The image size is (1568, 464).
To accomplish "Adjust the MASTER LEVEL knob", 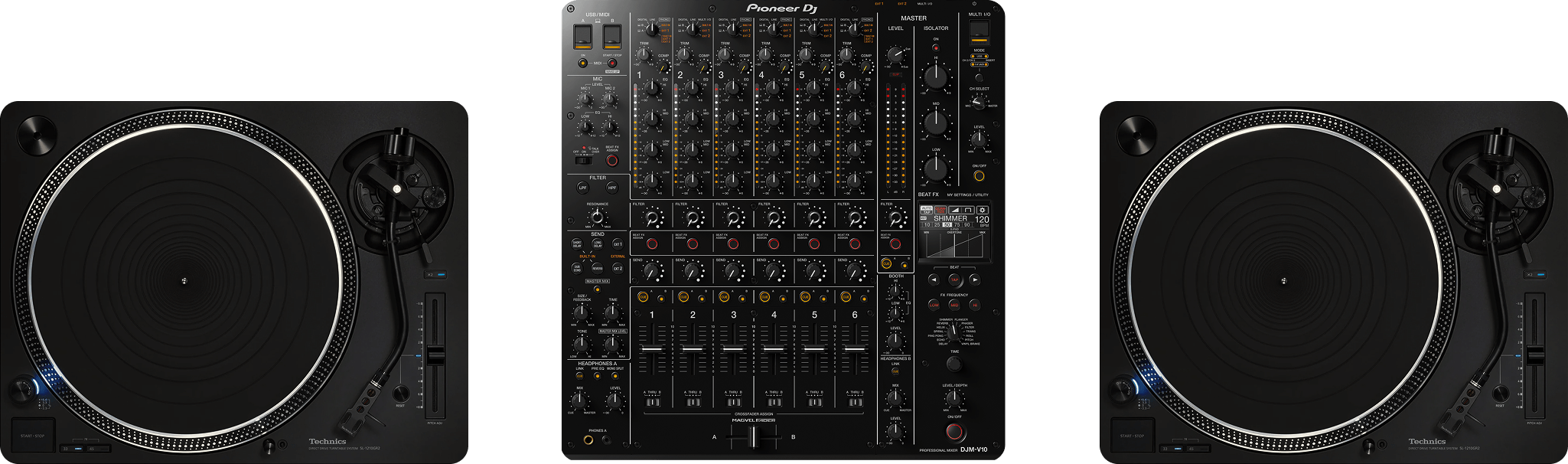I will coord(895,55).
